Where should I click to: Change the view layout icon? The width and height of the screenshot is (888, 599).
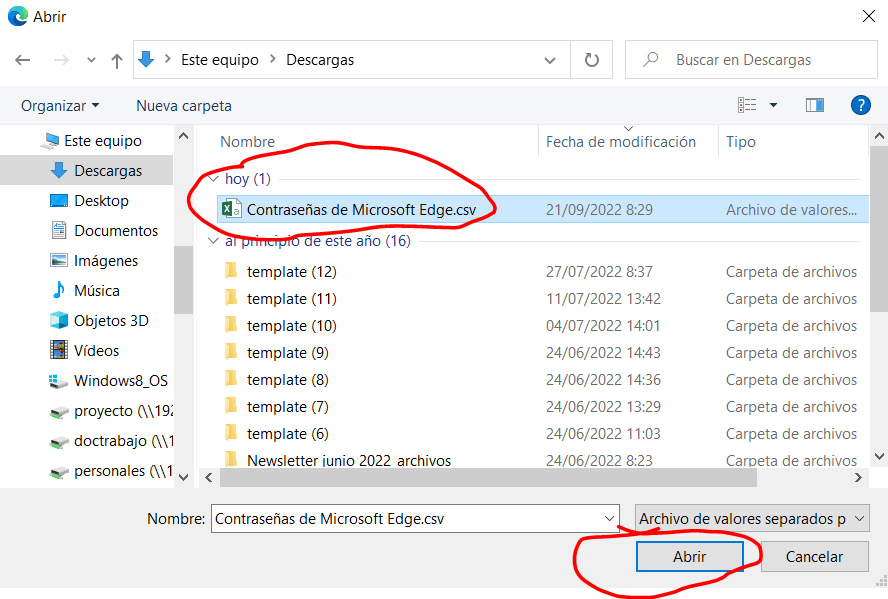[747, 105]
